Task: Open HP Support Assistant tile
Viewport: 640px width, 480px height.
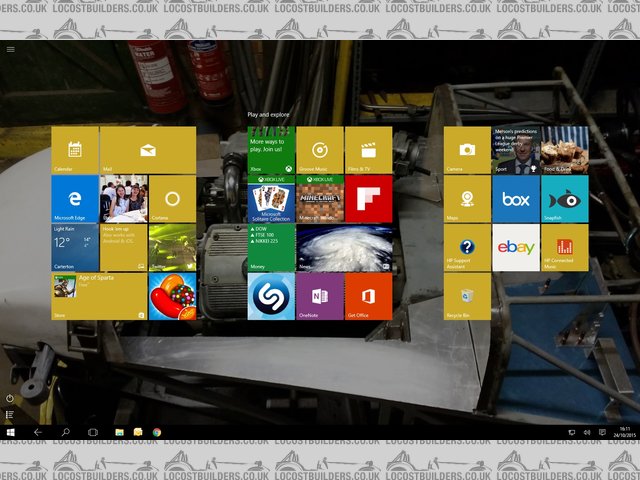Action: click(x=467, y=247)
